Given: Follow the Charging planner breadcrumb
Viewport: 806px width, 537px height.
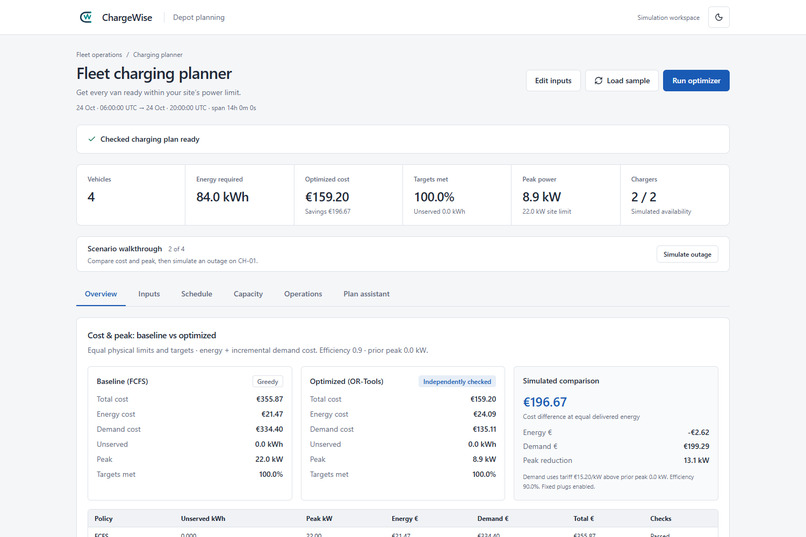Looking at the screenshot, I should (x=158, y=54).
